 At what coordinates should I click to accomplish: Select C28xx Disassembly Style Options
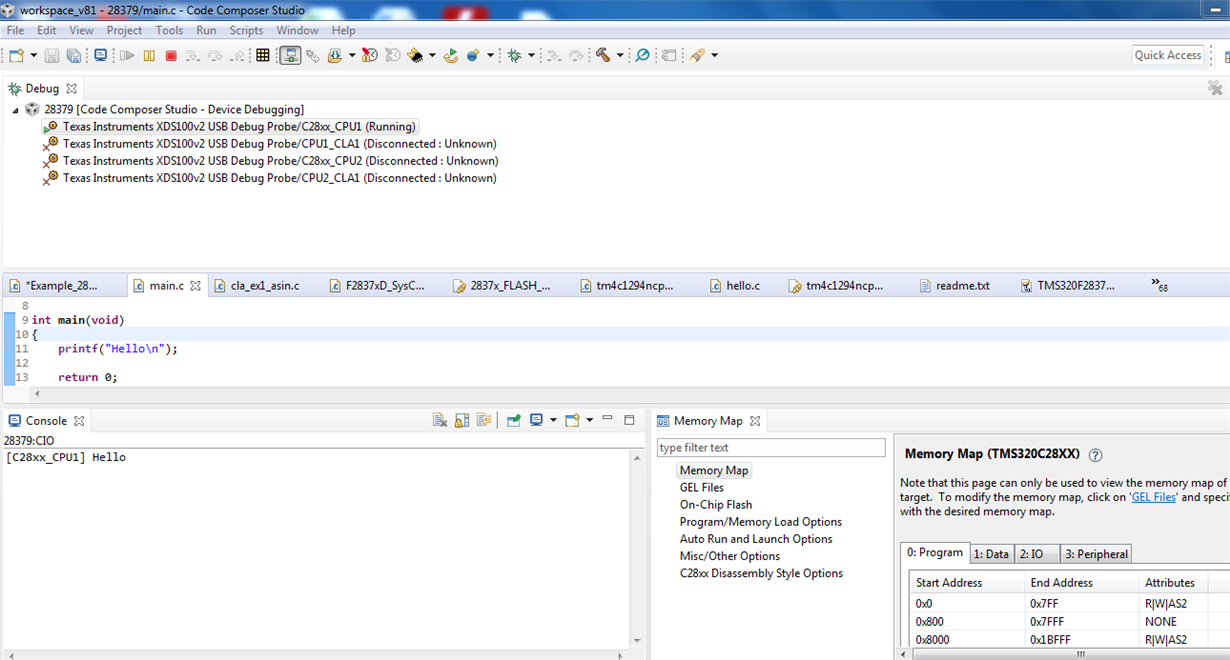761,573
